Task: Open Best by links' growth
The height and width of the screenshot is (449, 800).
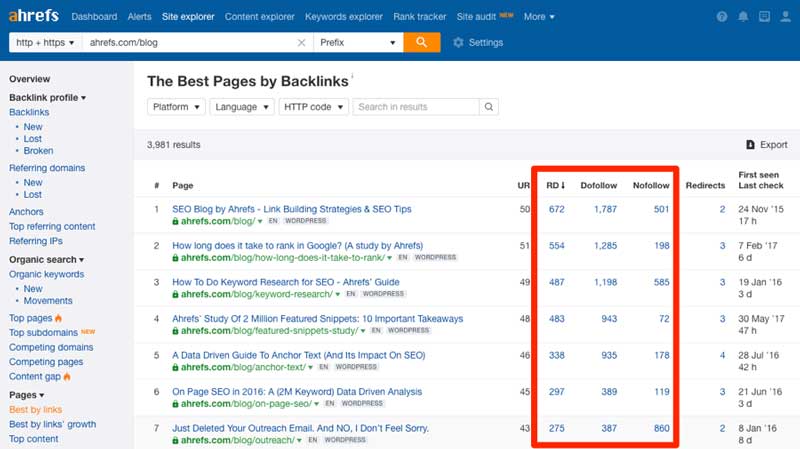Action: 53,425
